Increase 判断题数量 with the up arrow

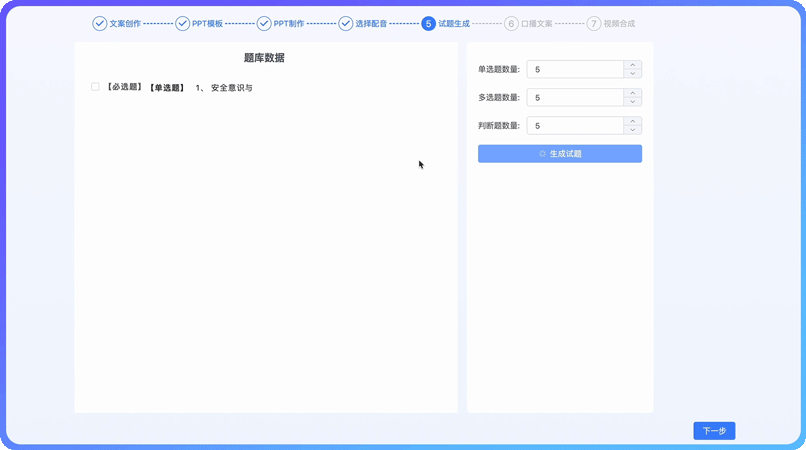point(632,121)
